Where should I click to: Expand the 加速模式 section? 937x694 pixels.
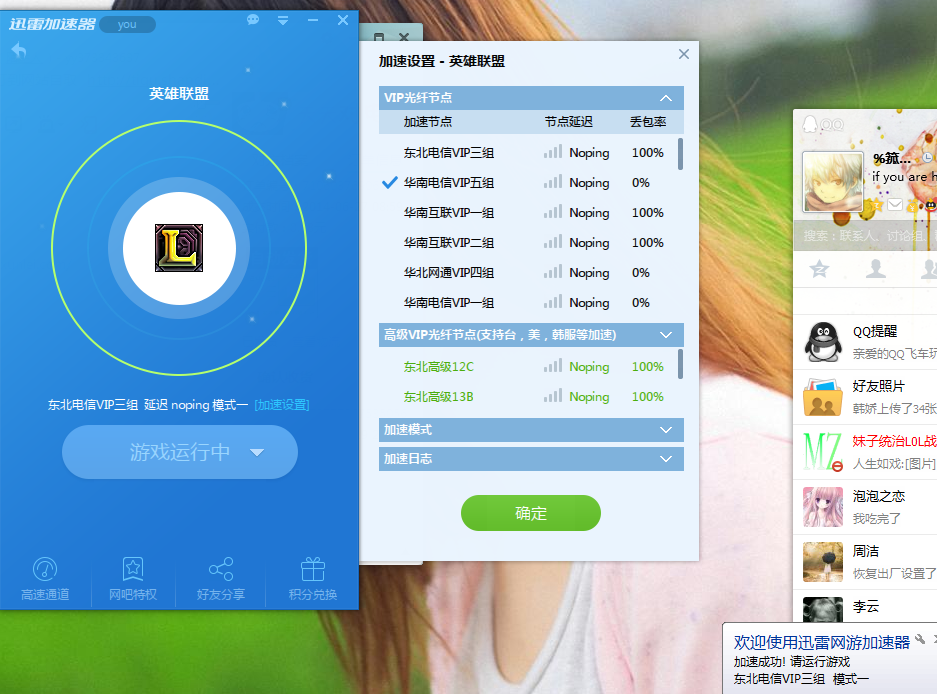(x=531, y=430)
